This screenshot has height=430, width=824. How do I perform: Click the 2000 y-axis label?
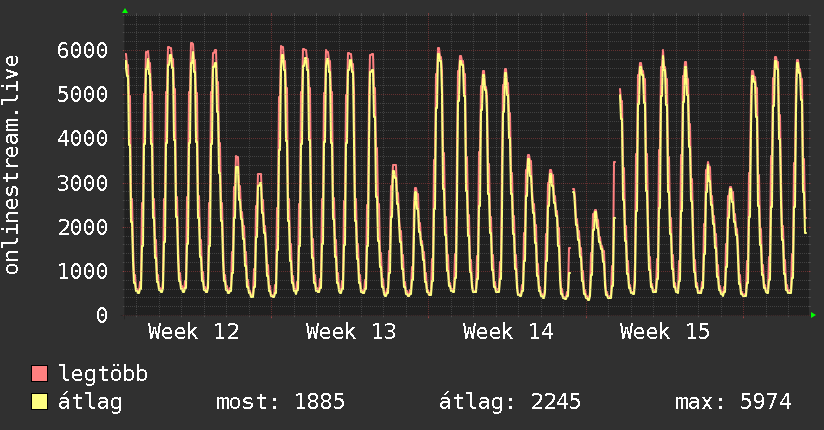tap(83, 228)
